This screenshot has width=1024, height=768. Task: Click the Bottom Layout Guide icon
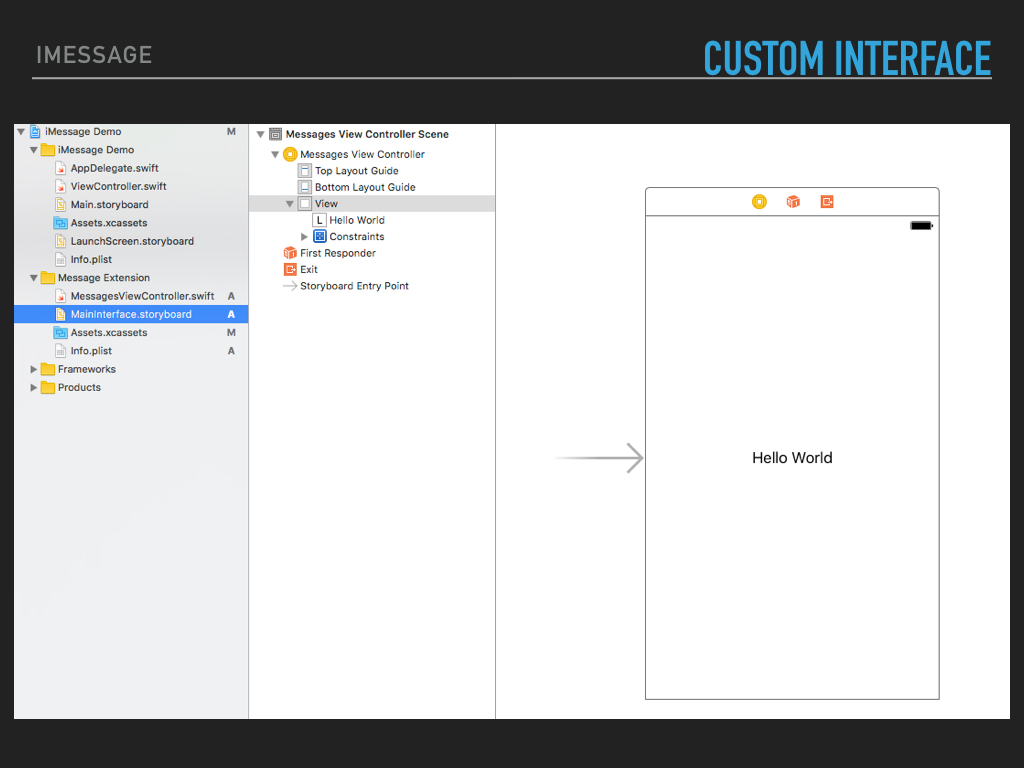click(x=305, y=187)
